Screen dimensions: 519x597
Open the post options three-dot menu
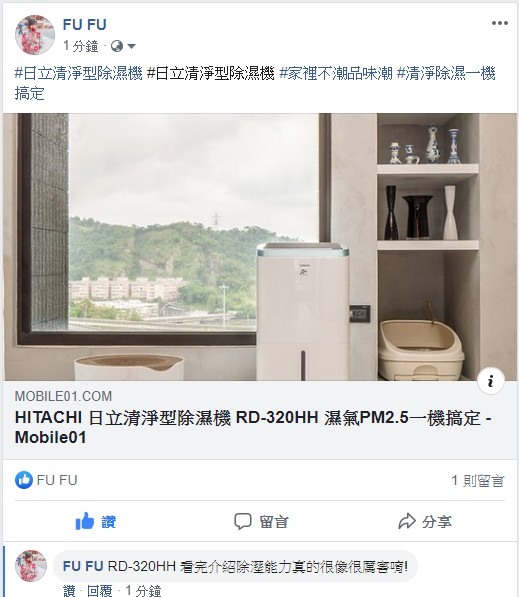(500, 23)
